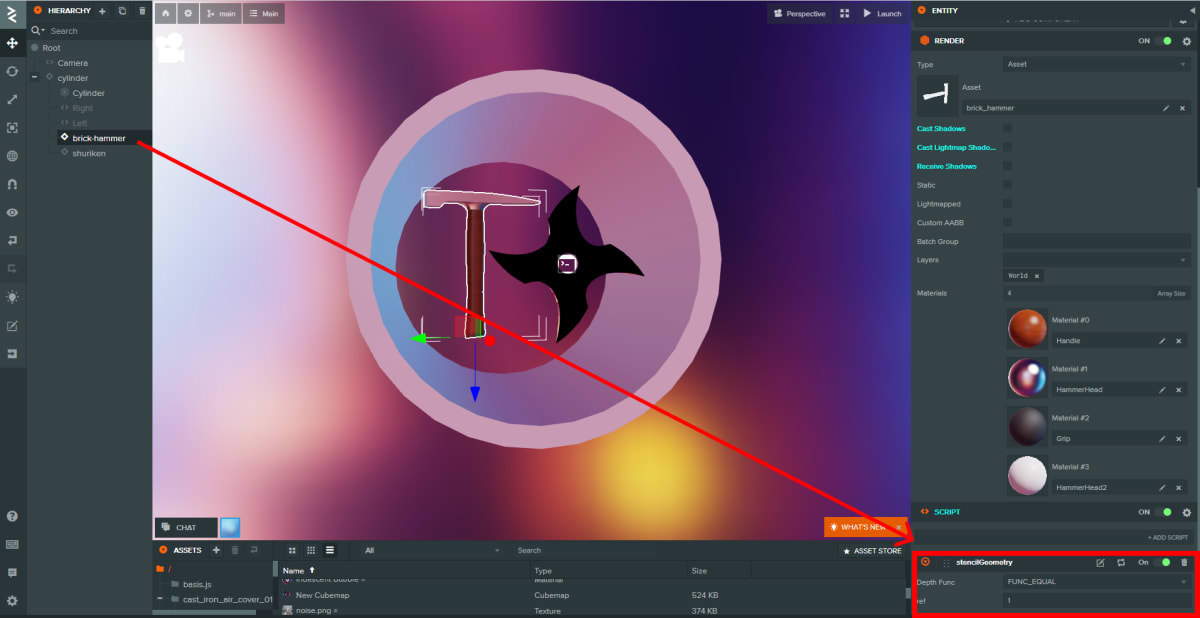Open editor settings gear in left toolbar
The image size is (1200, 618).
tap(12, 601)
